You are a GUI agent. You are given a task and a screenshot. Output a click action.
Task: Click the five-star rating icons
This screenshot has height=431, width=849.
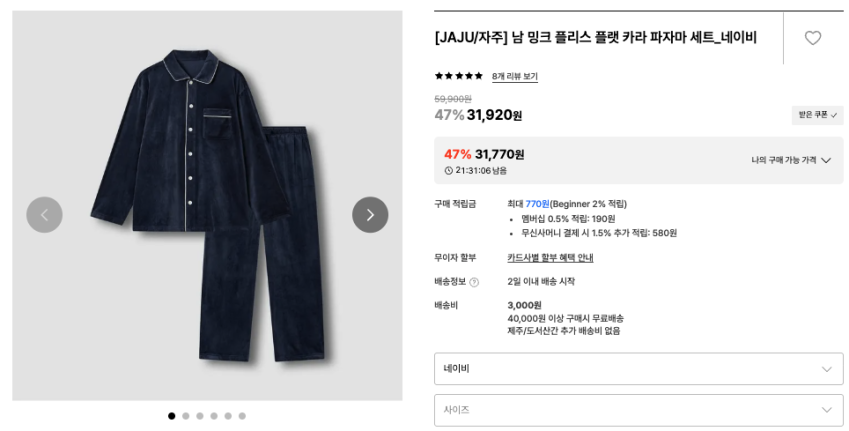click(458, 76)
